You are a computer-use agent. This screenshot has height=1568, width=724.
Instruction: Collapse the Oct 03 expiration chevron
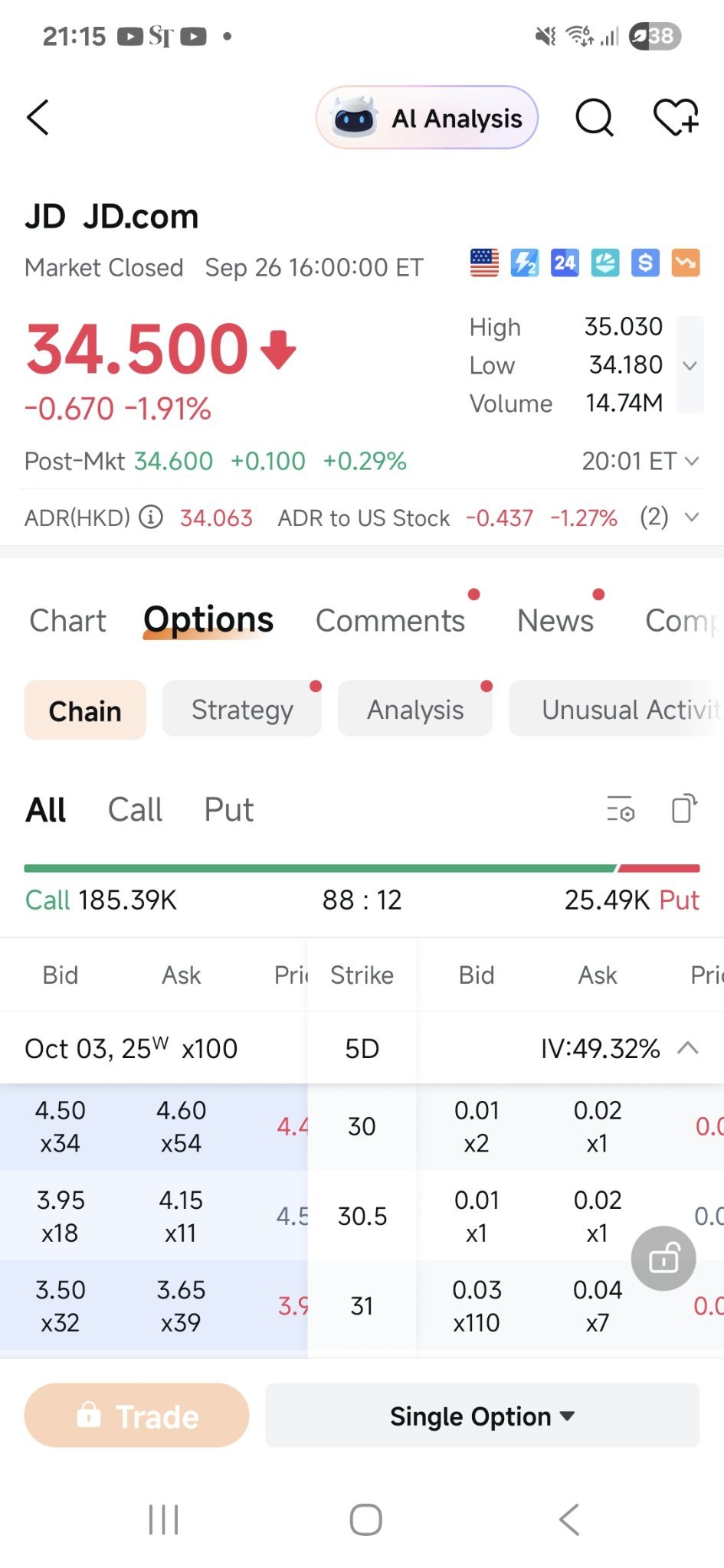click(x=688, y=1047)
